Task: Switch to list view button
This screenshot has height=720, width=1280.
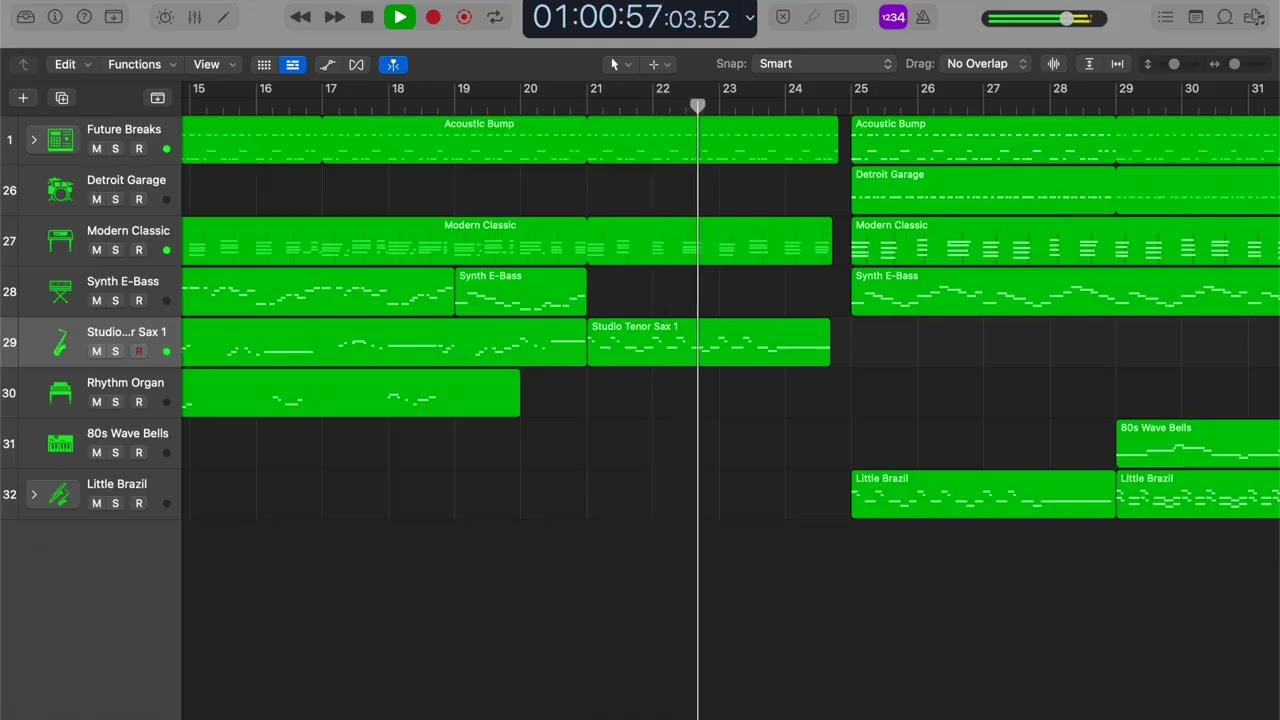Action: pyautogui.click(x=292, y=64)
